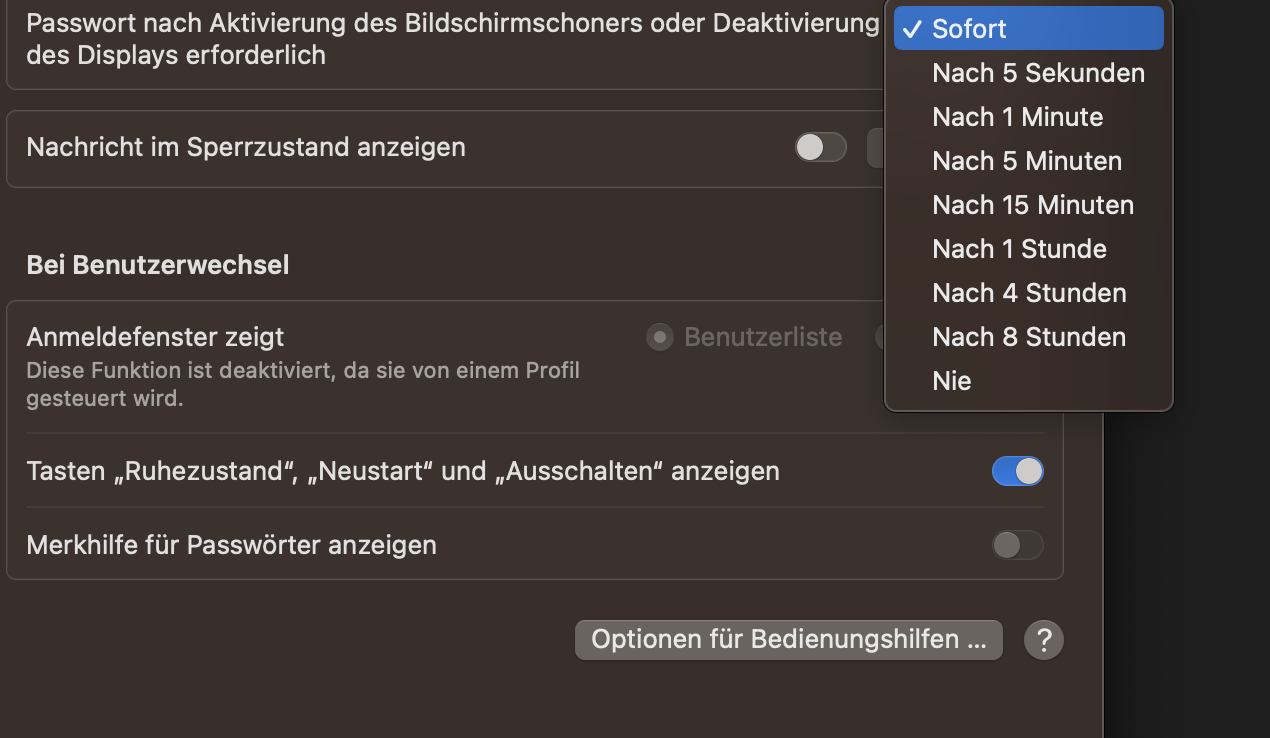Open "Optionen für Bedienungshilfen …"
Image resolution: width=1270 pixels, height=738 pixels.
788,639
